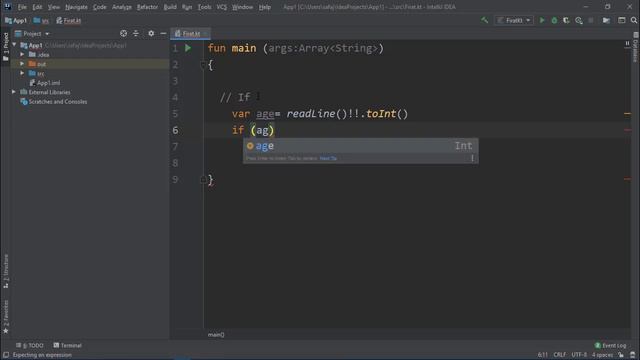Fold the main function at line 2 marker
Screen dimensions: 640x360
203,64
